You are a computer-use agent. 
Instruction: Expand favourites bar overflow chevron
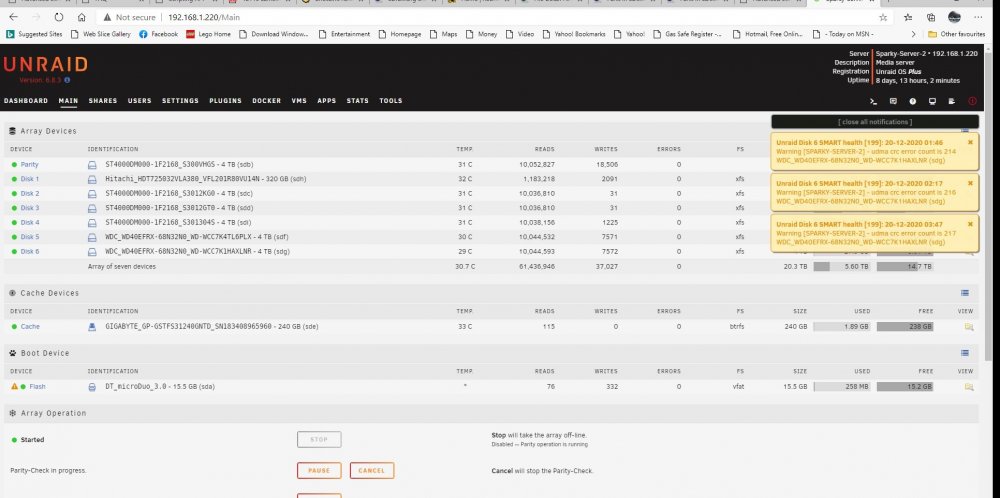(913, 34)
